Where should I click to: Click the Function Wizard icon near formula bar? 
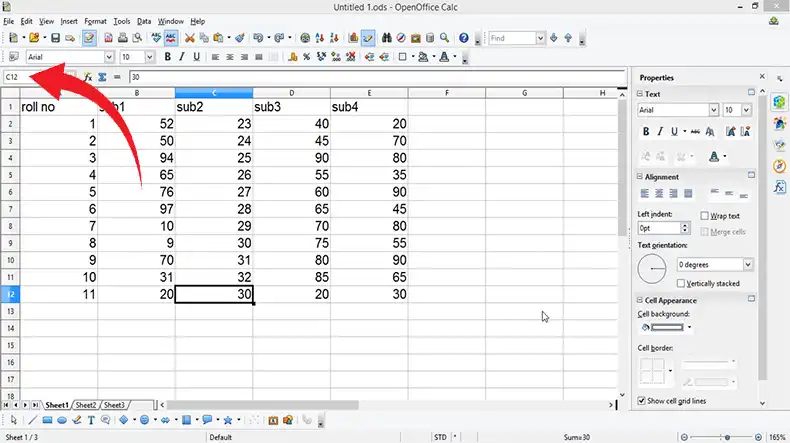[x=88, y=77]
